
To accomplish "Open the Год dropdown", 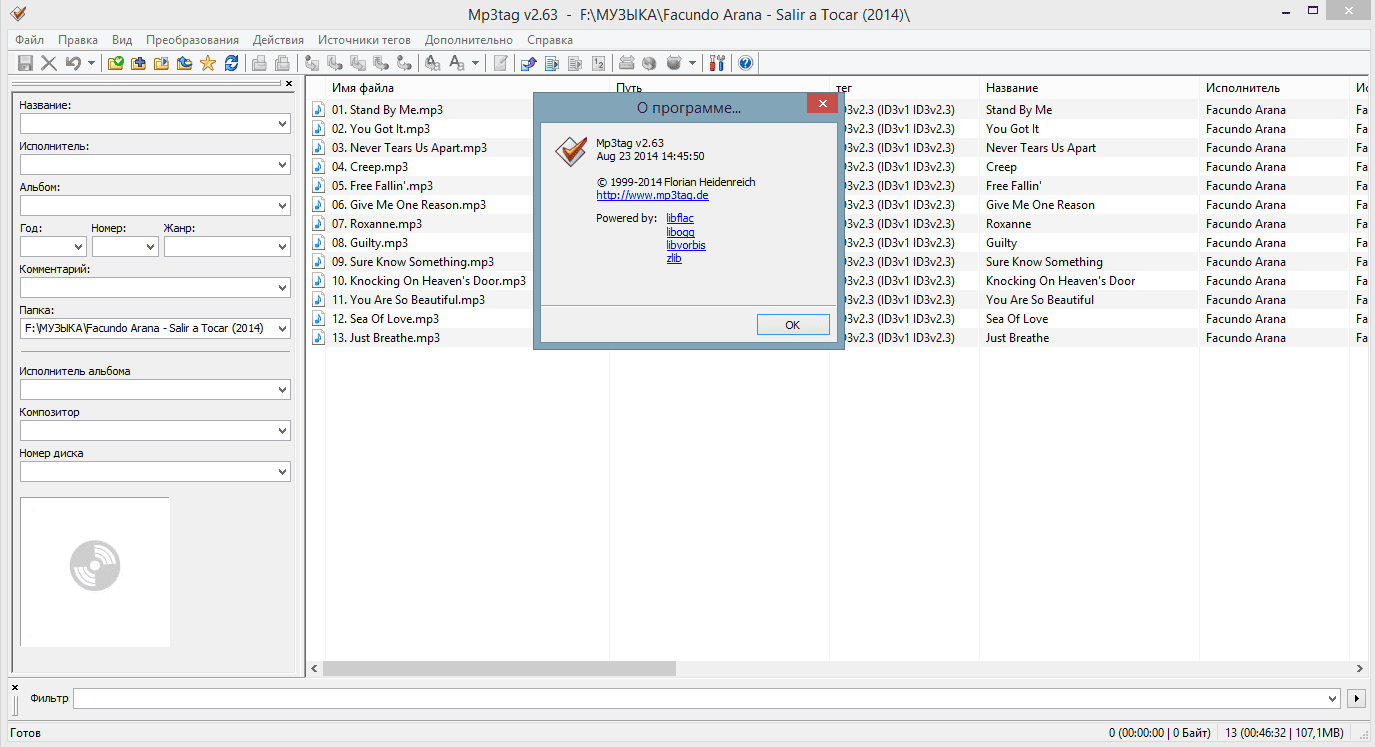I will coord(78,247).
